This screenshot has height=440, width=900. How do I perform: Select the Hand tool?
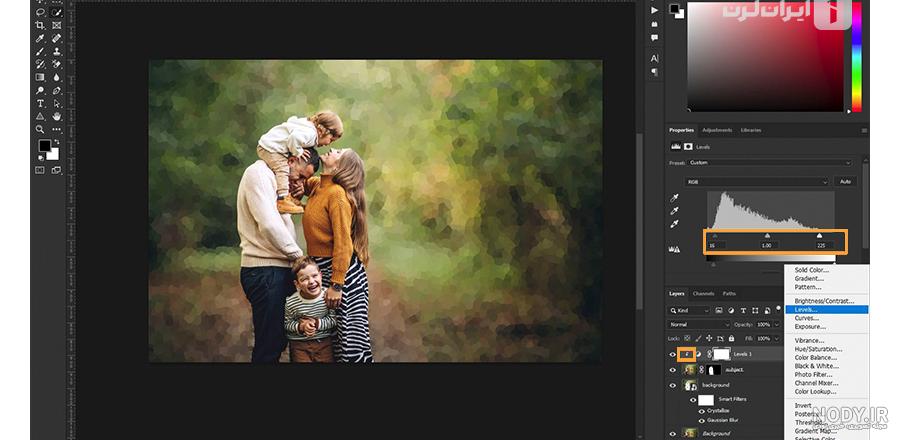(x=56, y=116)
